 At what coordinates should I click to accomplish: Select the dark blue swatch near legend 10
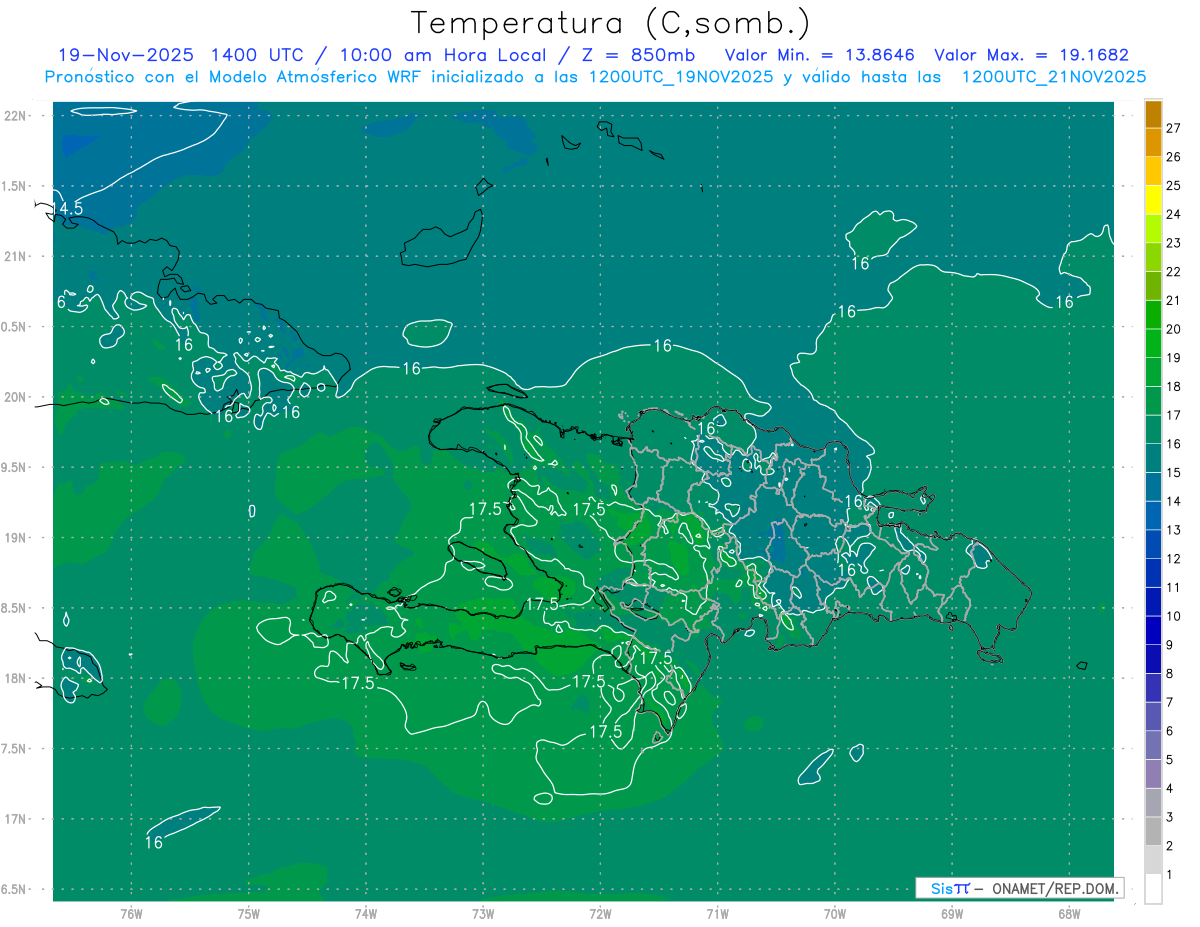pyautogui.click(x=1153, y=602)
